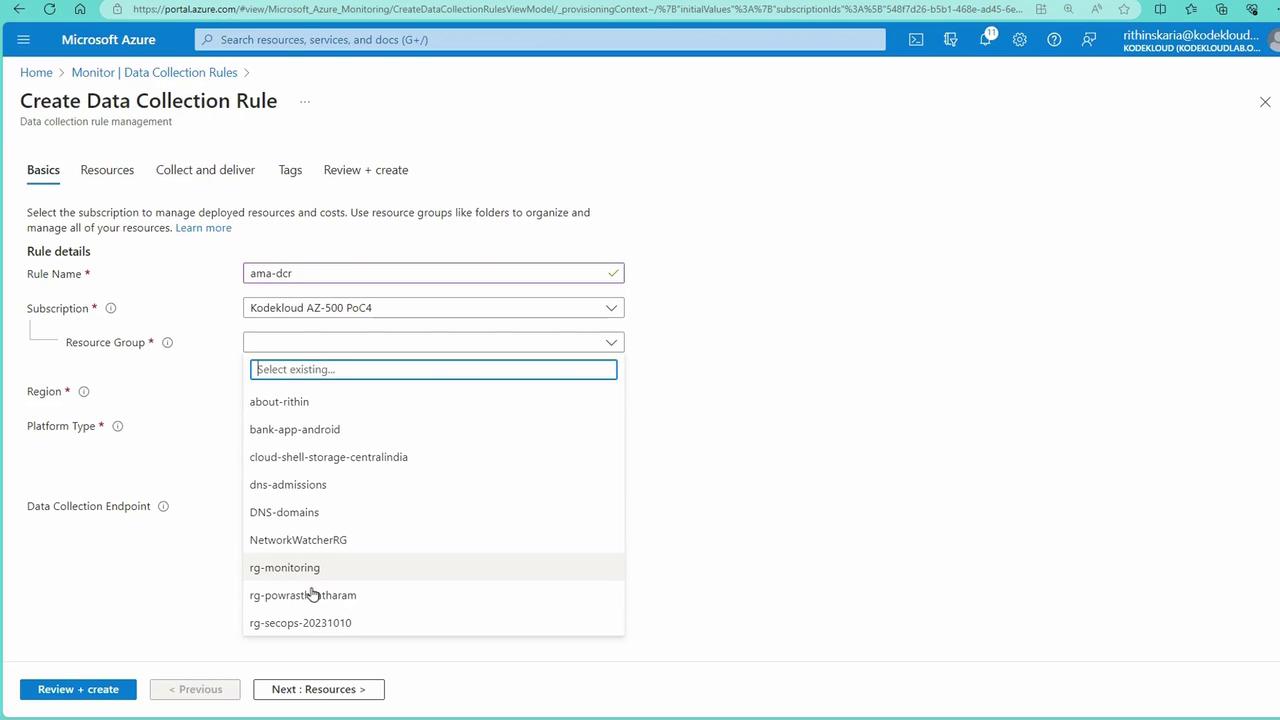Go to the browser Home icon
1280x720 pixels.
pyautogui.click(x=80, y=9)
